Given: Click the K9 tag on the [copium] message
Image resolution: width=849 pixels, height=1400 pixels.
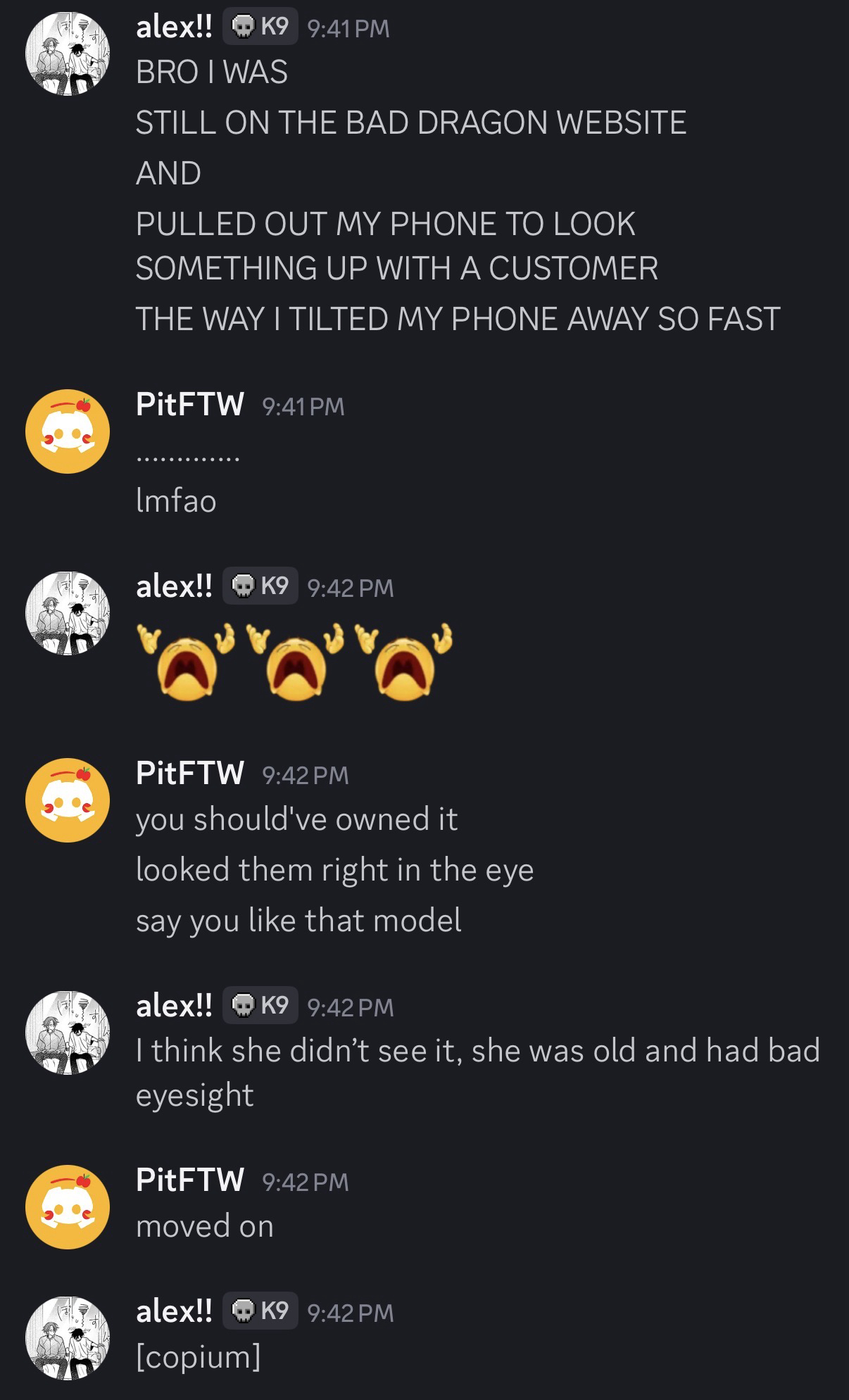Looking at the screenshot, I should pos(260,1311).
